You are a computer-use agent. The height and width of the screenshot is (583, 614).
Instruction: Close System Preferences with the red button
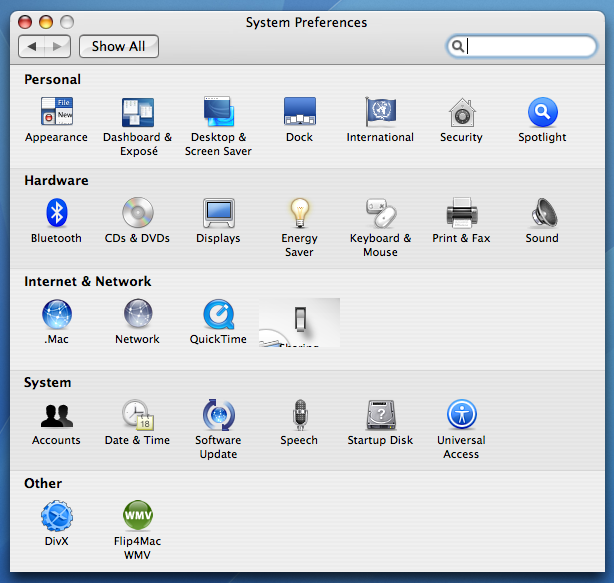[x=25, y=22]
